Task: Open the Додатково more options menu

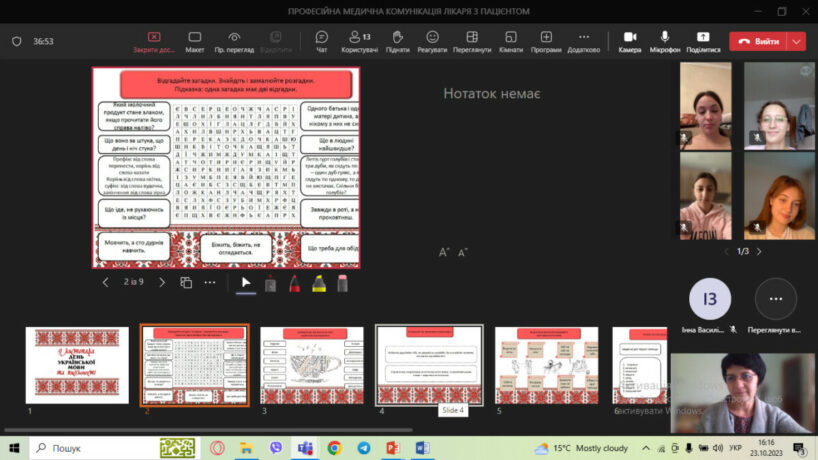Action: pos(583,41)
